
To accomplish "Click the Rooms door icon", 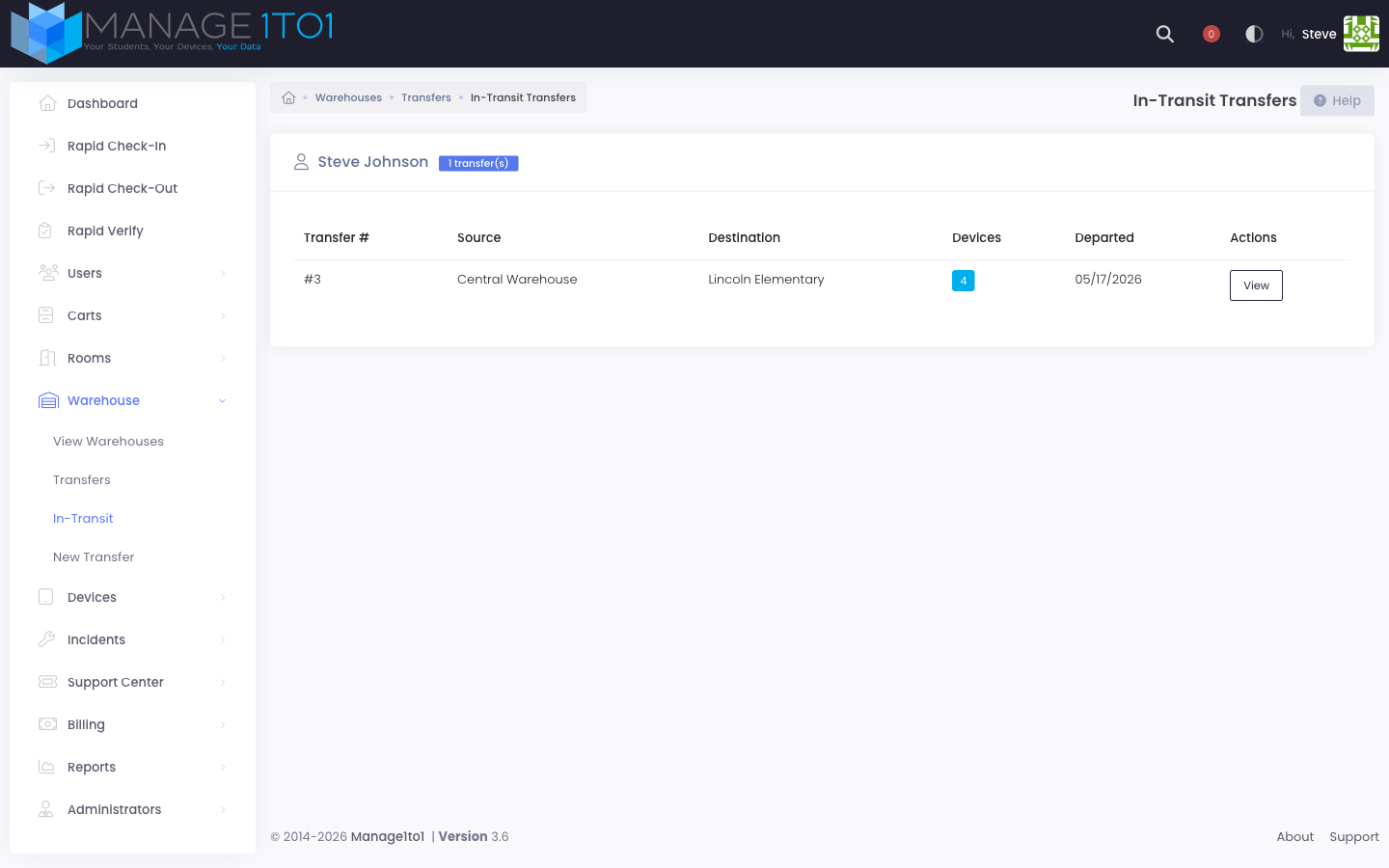I will pyautogui.click(x=47, y=358).
